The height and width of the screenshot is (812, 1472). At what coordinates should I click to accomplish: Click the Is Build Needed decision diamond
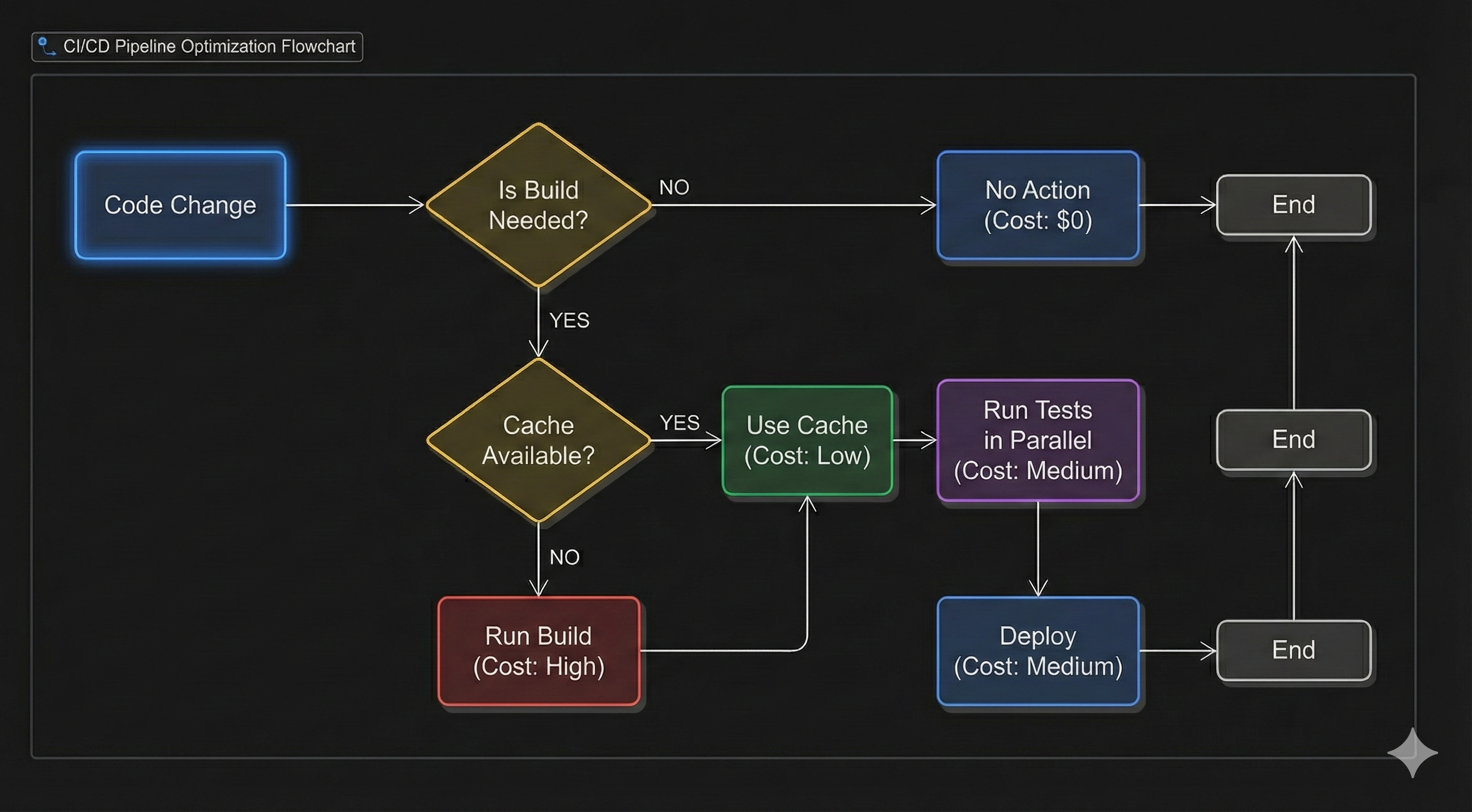pos(538,205)
